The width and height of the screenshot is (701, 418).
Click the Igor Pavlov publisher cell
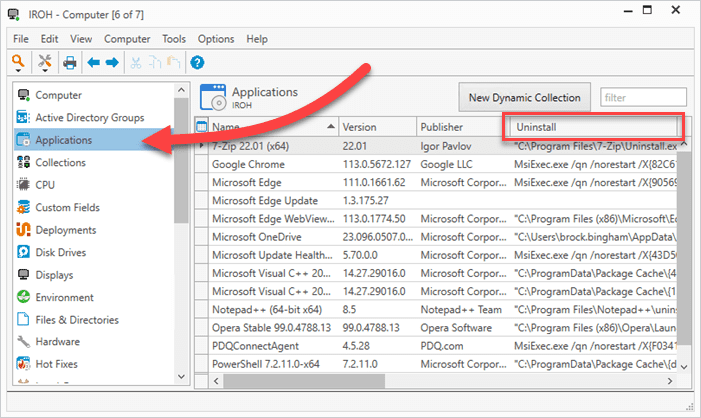[463, 146]
